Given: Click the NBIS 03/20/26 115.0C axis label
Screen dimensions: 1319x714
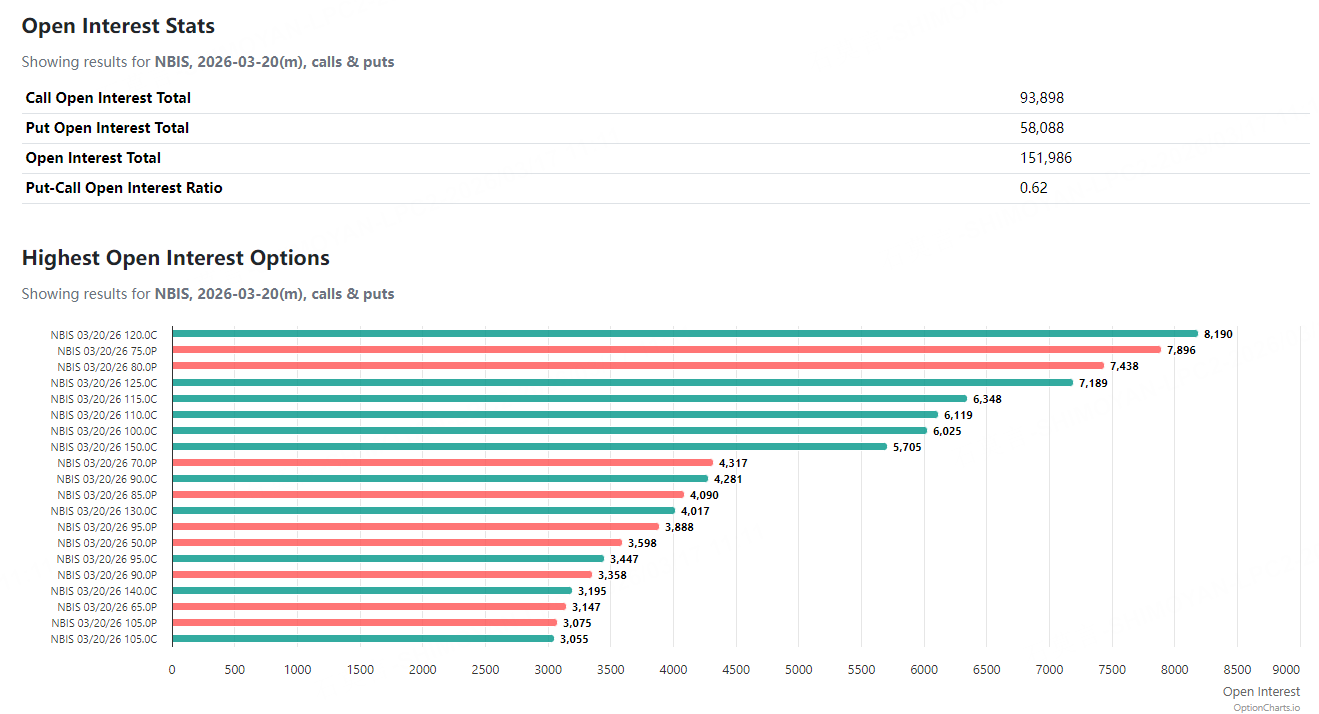Looking at the screenshot, I should (104, 399).
